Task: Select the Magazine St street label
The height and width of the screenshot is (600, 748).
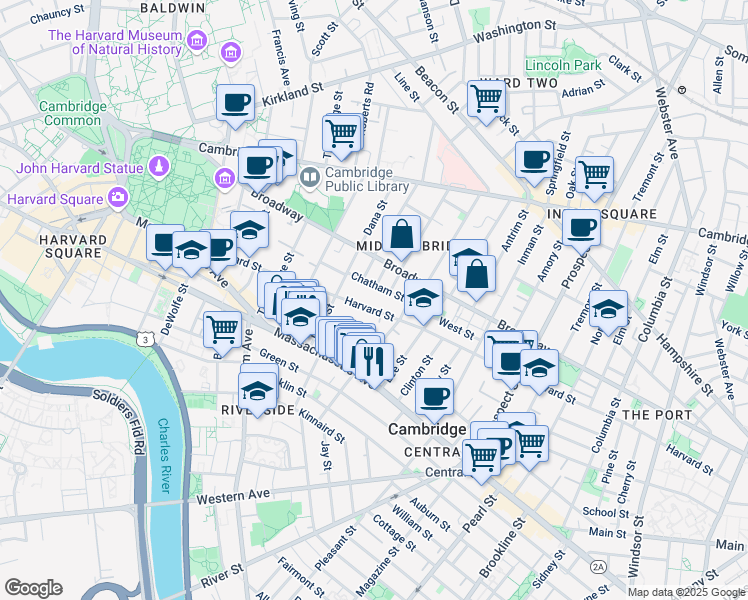Action: coord(377,572)
